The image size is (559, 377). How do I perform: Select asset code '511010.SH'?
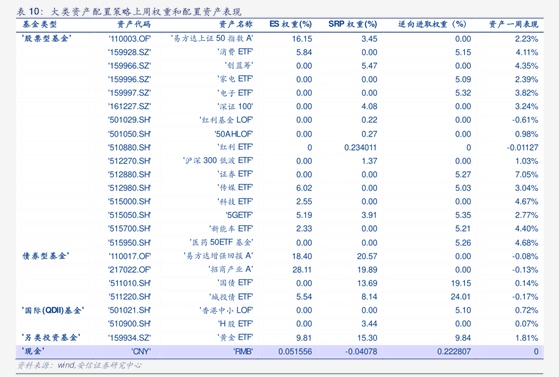click(x=129, y=283)
